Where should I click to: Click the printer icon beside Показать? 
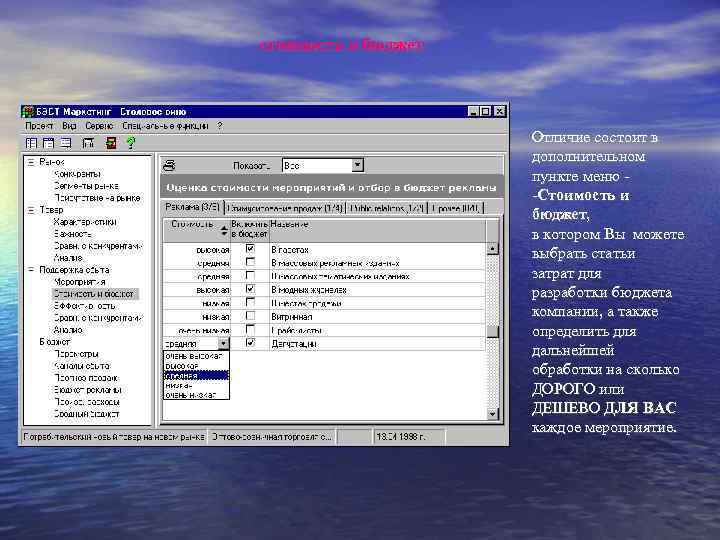(x=169, y=165)
